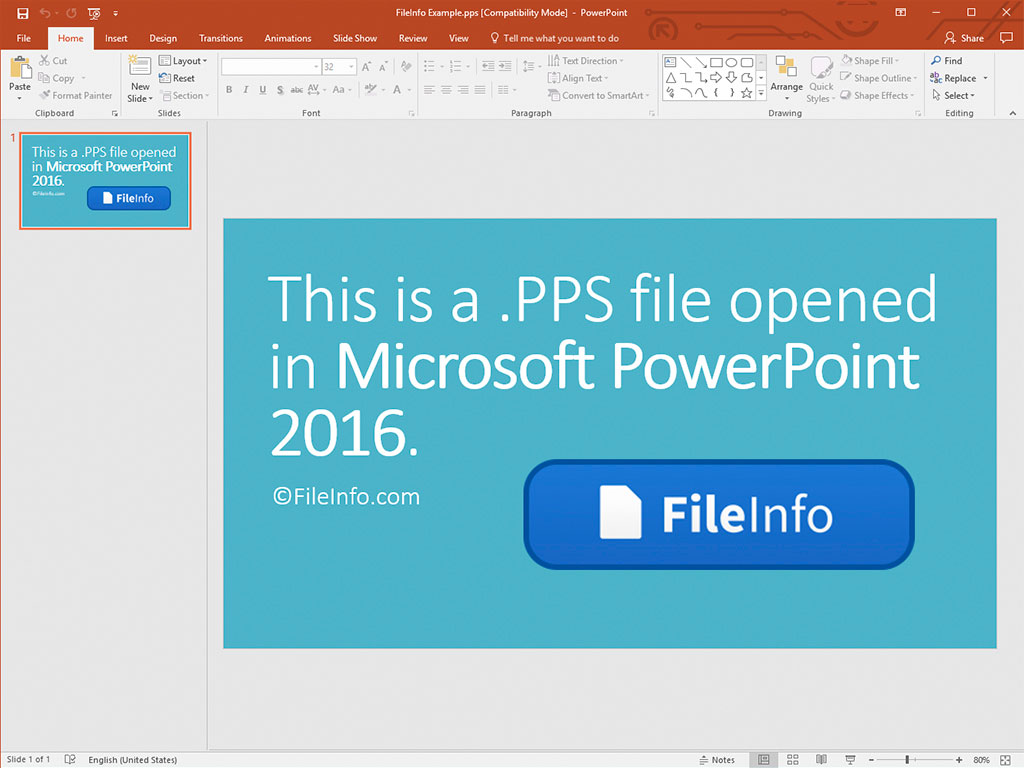Image resolution: width=1024 pixels, height=768 pixels.
Task: Increase list indent level
Action: 505,66
